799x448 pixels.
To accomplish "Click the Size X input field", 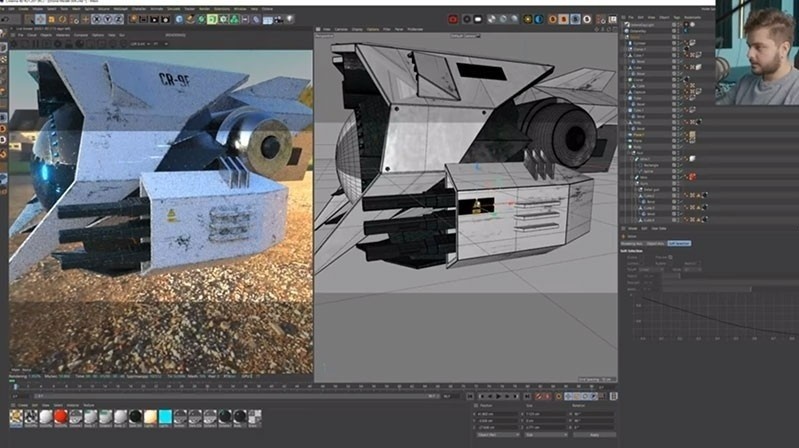I will pos(546,414).
